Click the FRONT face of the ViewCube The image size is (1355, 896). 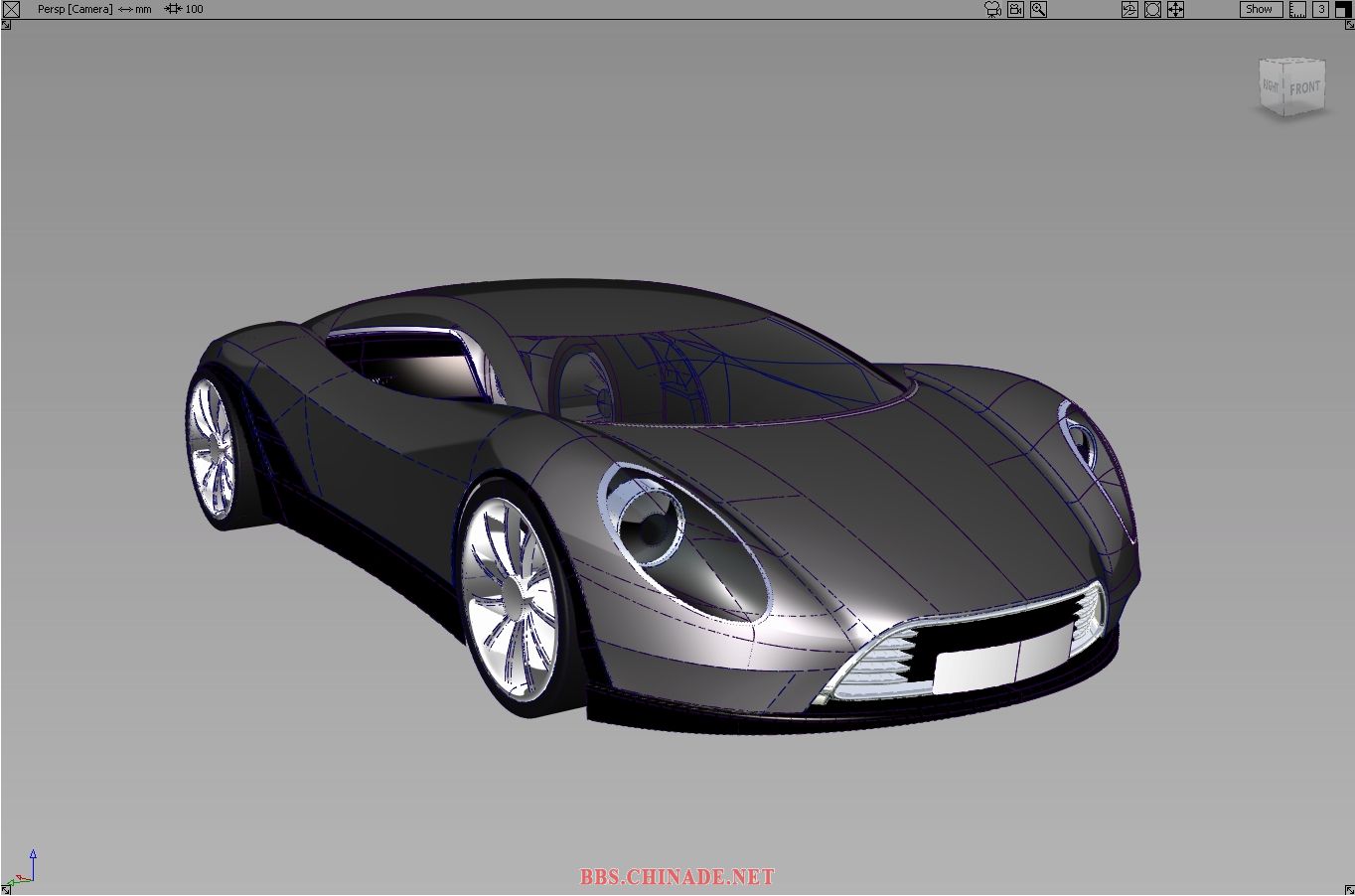pos(1305,87)
